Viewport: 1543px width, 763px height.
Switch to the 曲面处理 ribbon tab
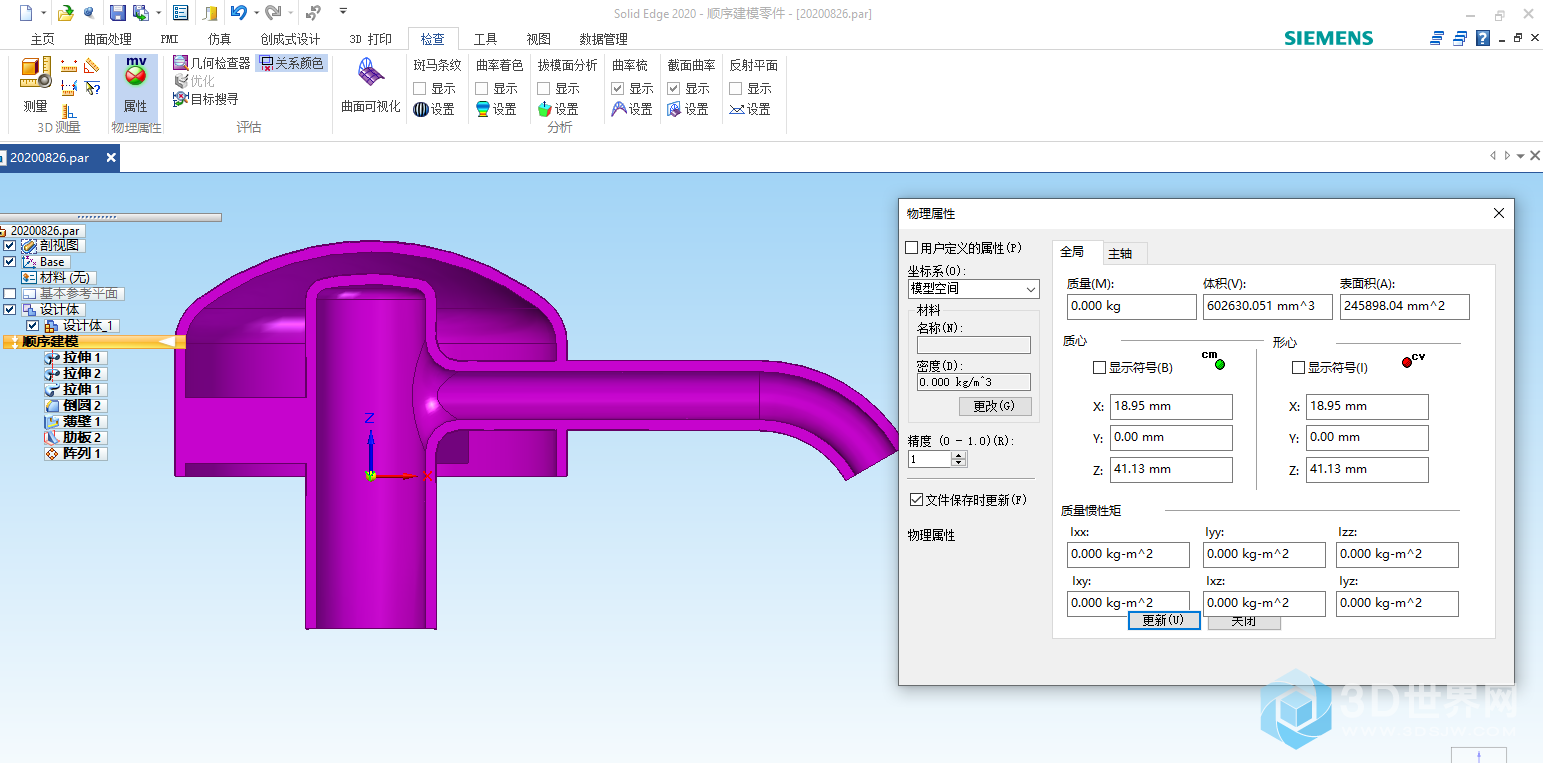click(108, 39)
